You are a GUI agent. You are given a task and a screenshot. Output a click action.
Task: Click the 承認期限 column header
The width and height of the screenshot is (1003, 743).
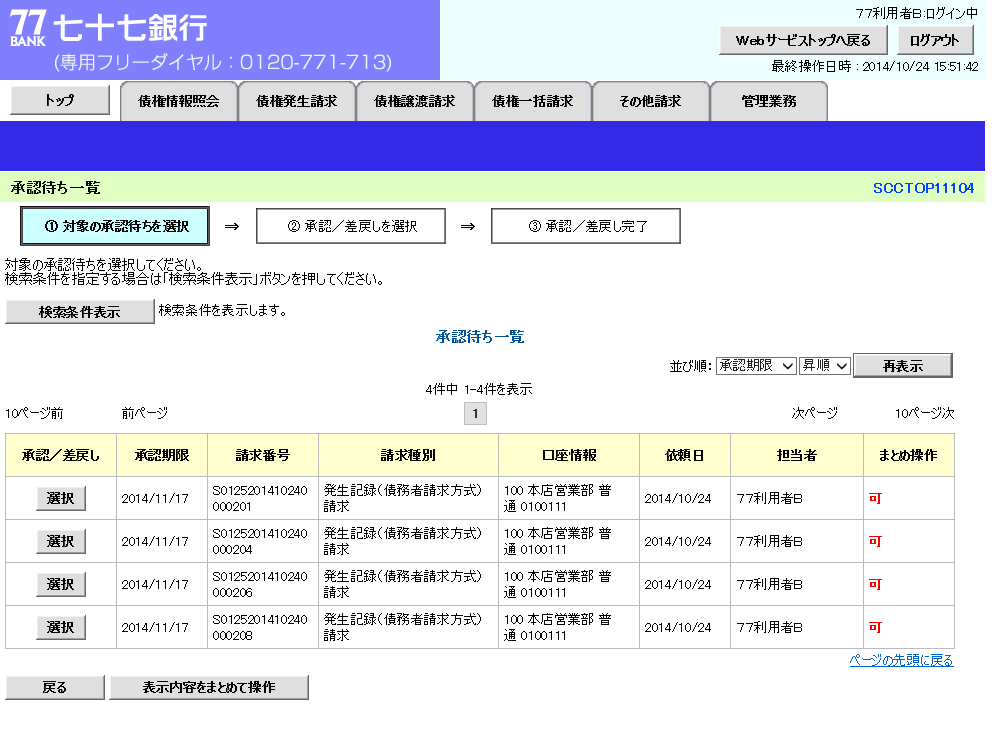(162, 455)
